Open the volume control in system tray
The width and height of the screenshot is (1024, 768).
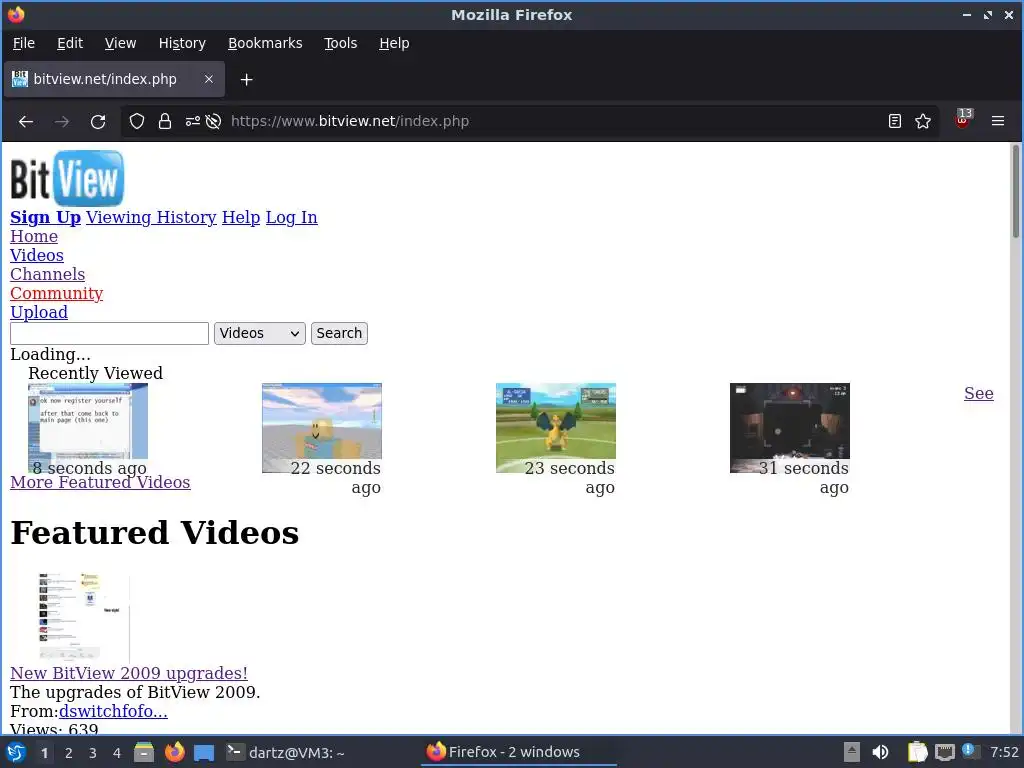pyautogui.click(x=880, y=752)
